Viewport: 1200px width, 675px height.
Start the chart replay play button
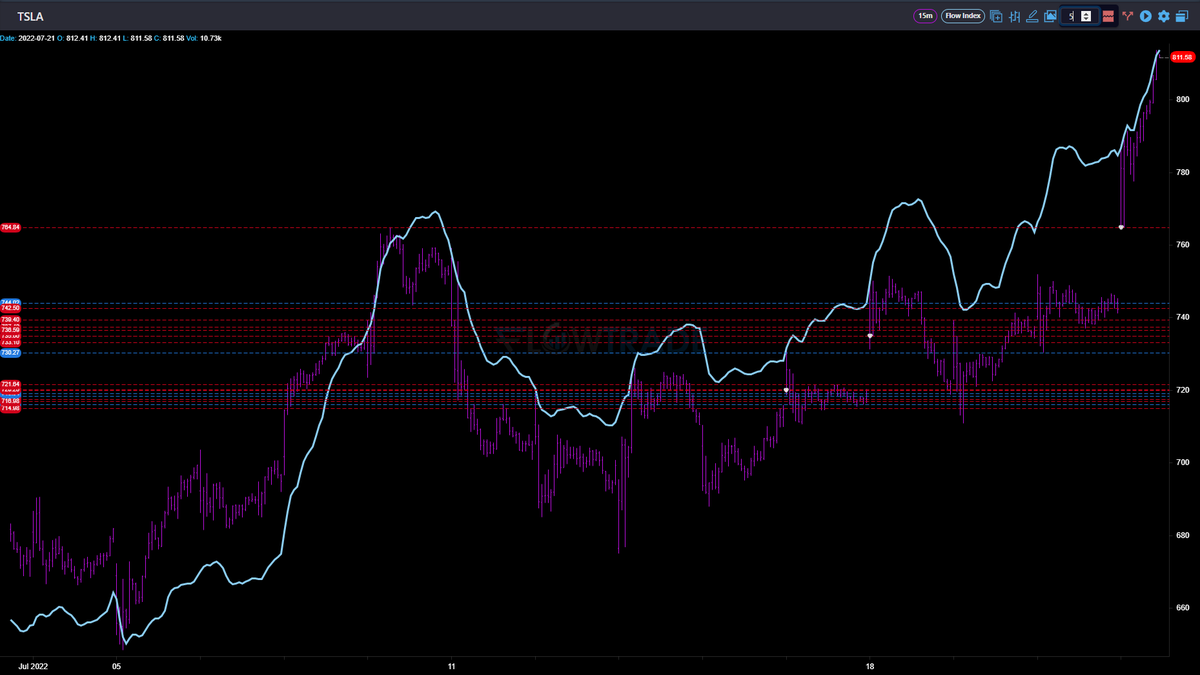(1146, 16)
